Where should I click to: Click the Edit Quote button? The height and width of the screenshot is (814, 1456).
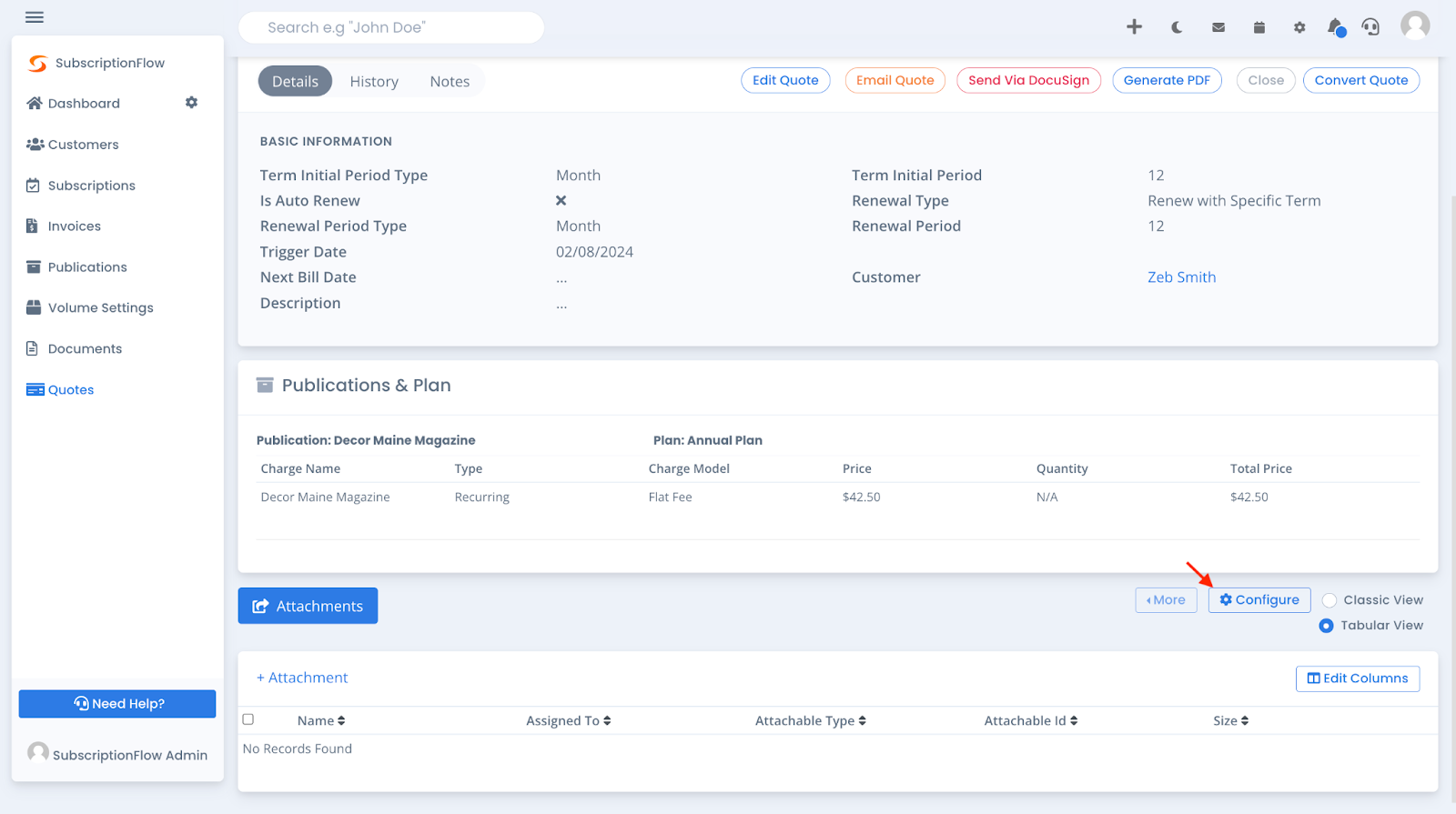tap(785, 80)
